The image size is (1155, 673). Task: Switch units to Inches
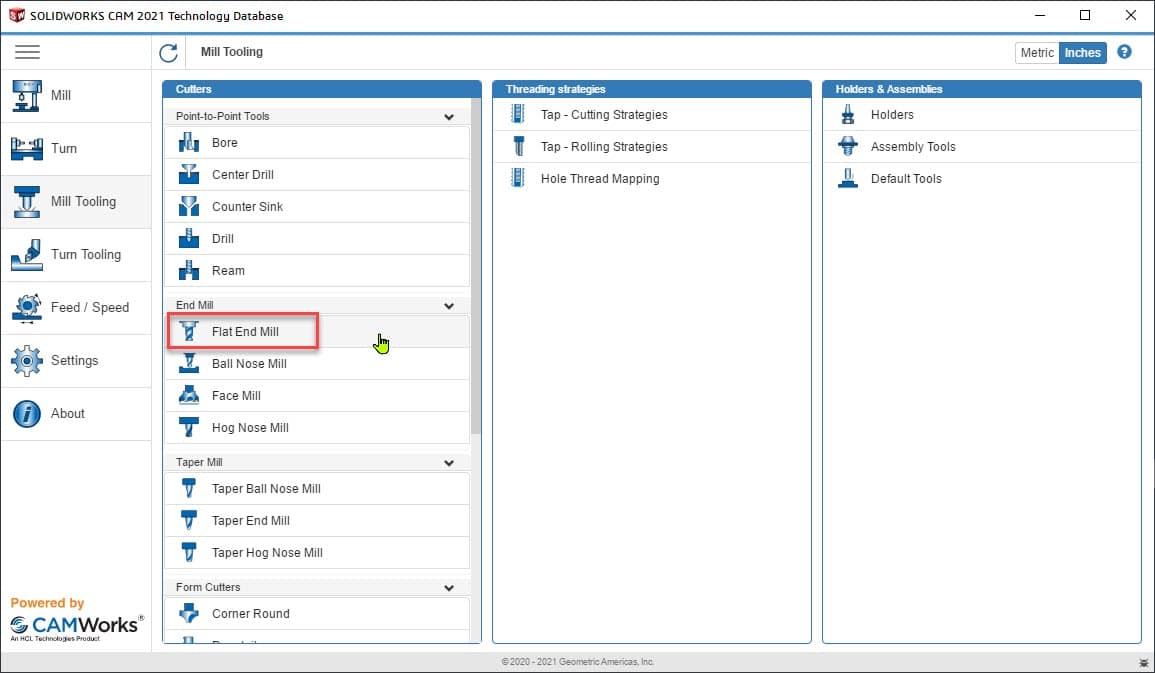click(1083, 53)
